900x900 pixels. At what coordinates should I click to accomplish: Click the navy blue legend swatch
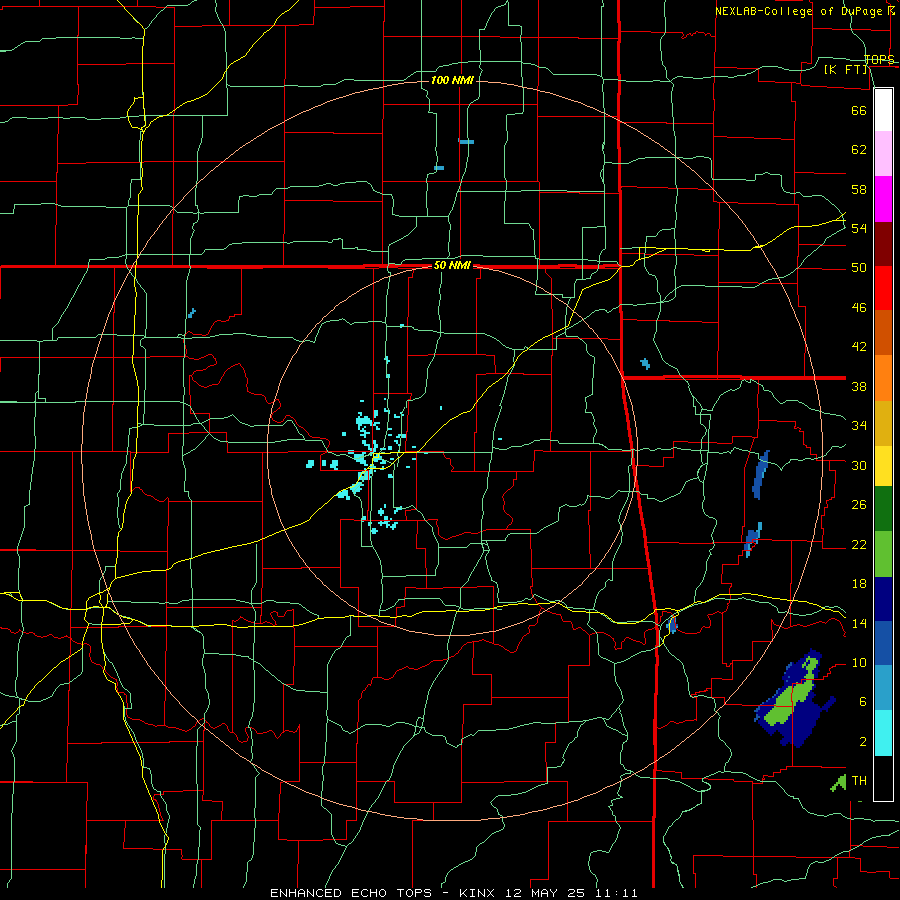[883, 599]
